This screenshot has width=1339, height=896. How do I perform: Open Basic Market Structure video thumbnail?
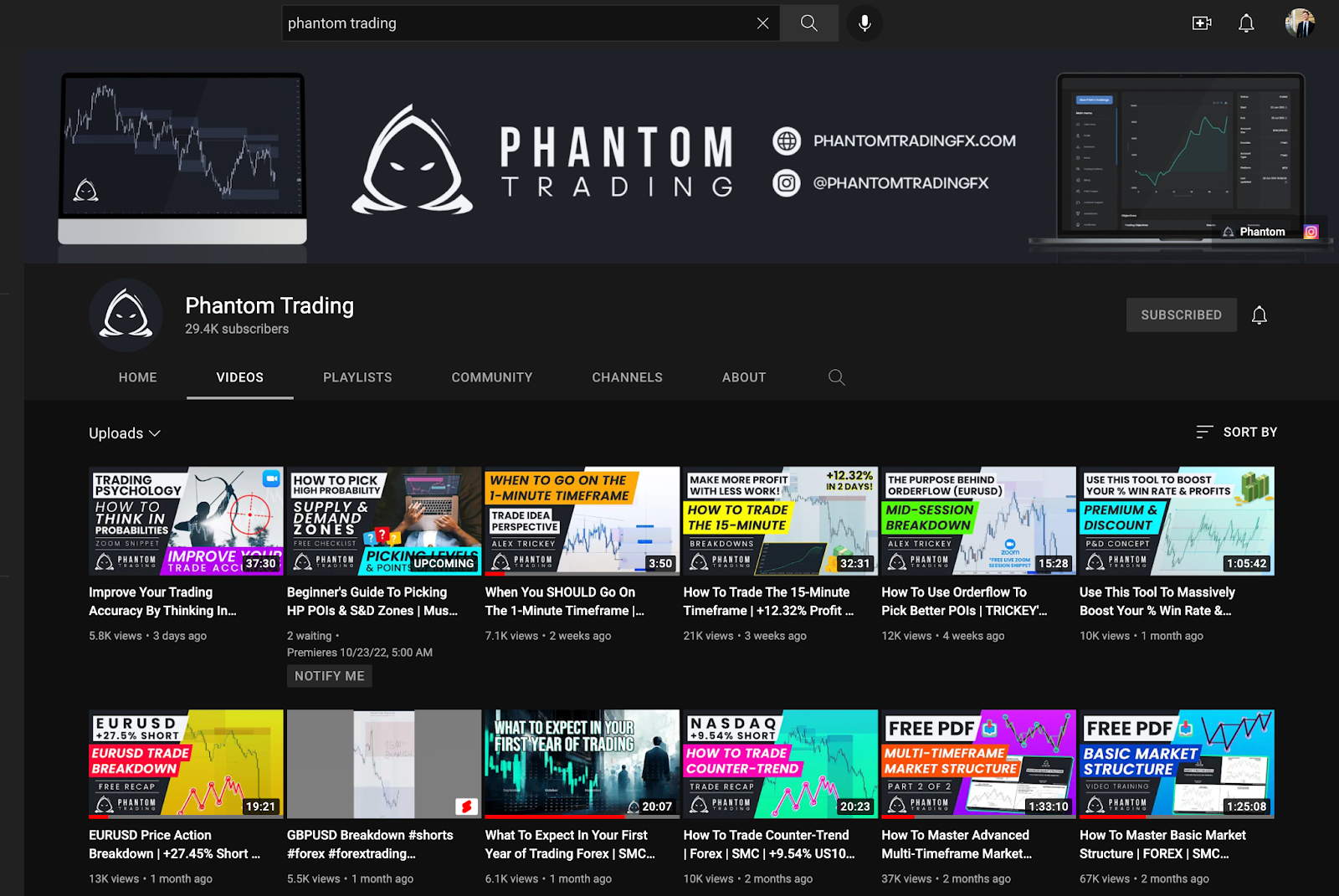1177,764
